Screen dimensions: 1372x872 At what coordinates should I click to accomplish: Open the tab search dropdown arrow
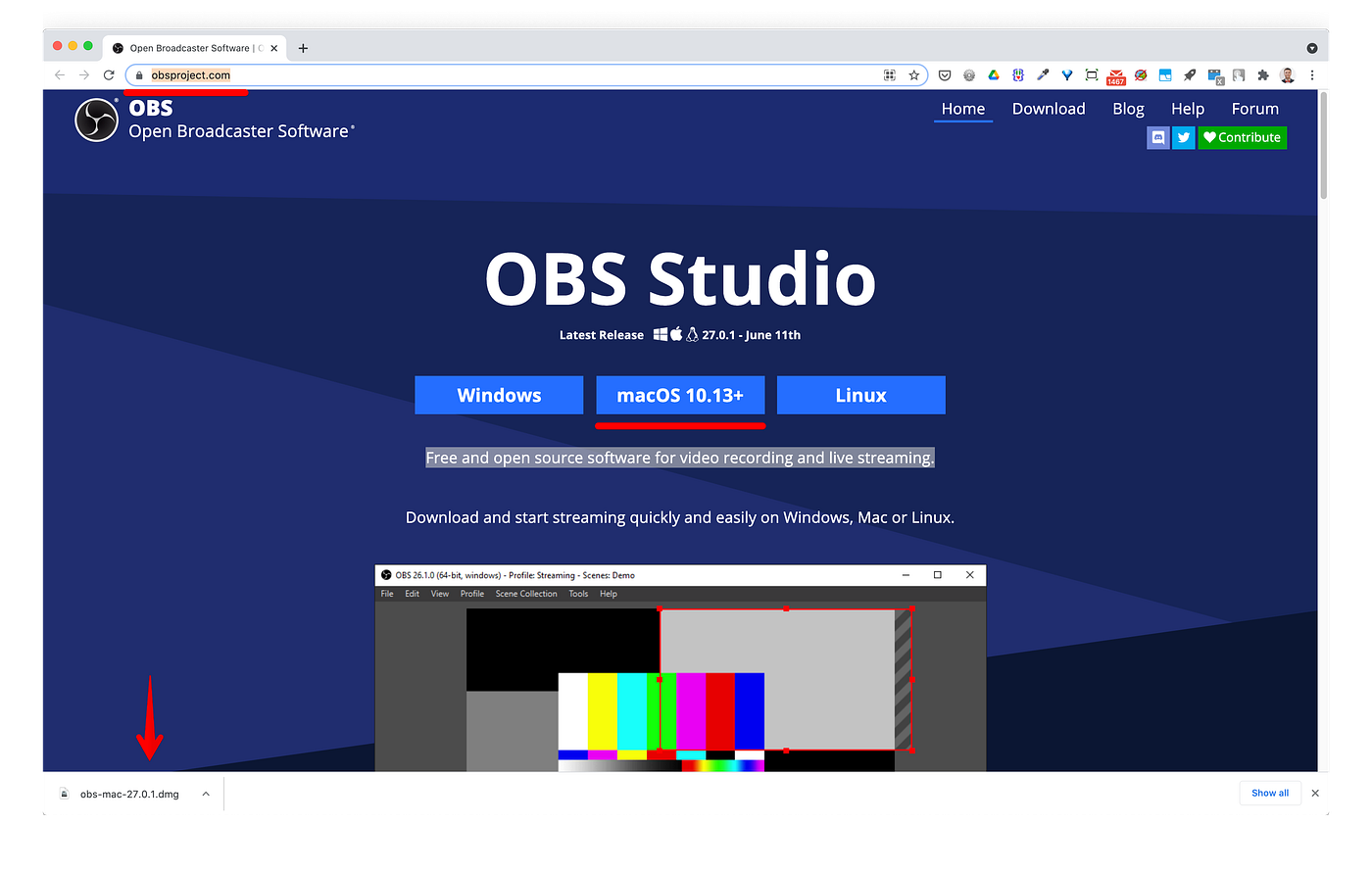(1312, 48)
